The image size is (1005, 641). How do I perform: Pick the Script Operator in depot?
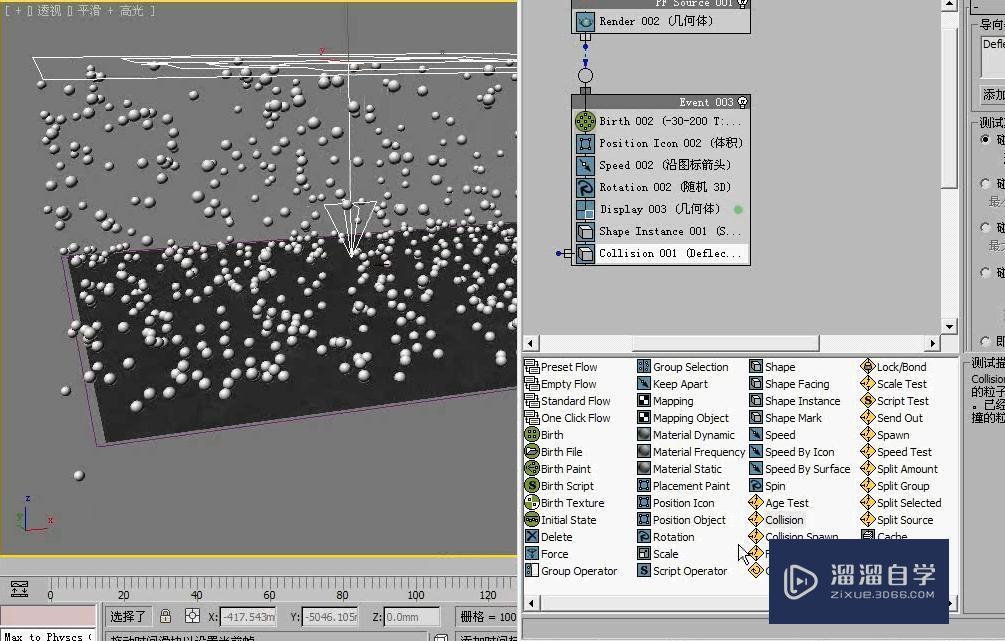(682, 570)
